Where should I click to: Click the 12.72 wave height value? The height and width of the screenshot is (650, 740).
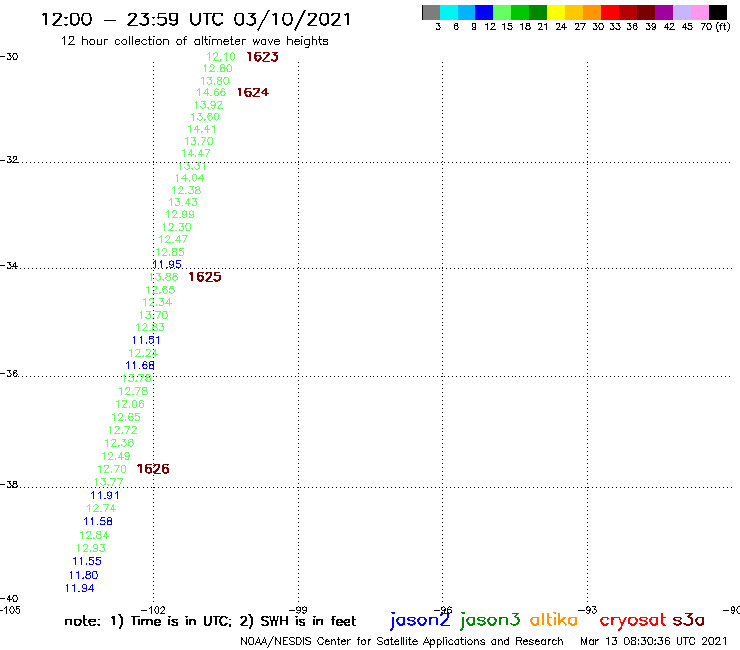click(x=123, y=431)
